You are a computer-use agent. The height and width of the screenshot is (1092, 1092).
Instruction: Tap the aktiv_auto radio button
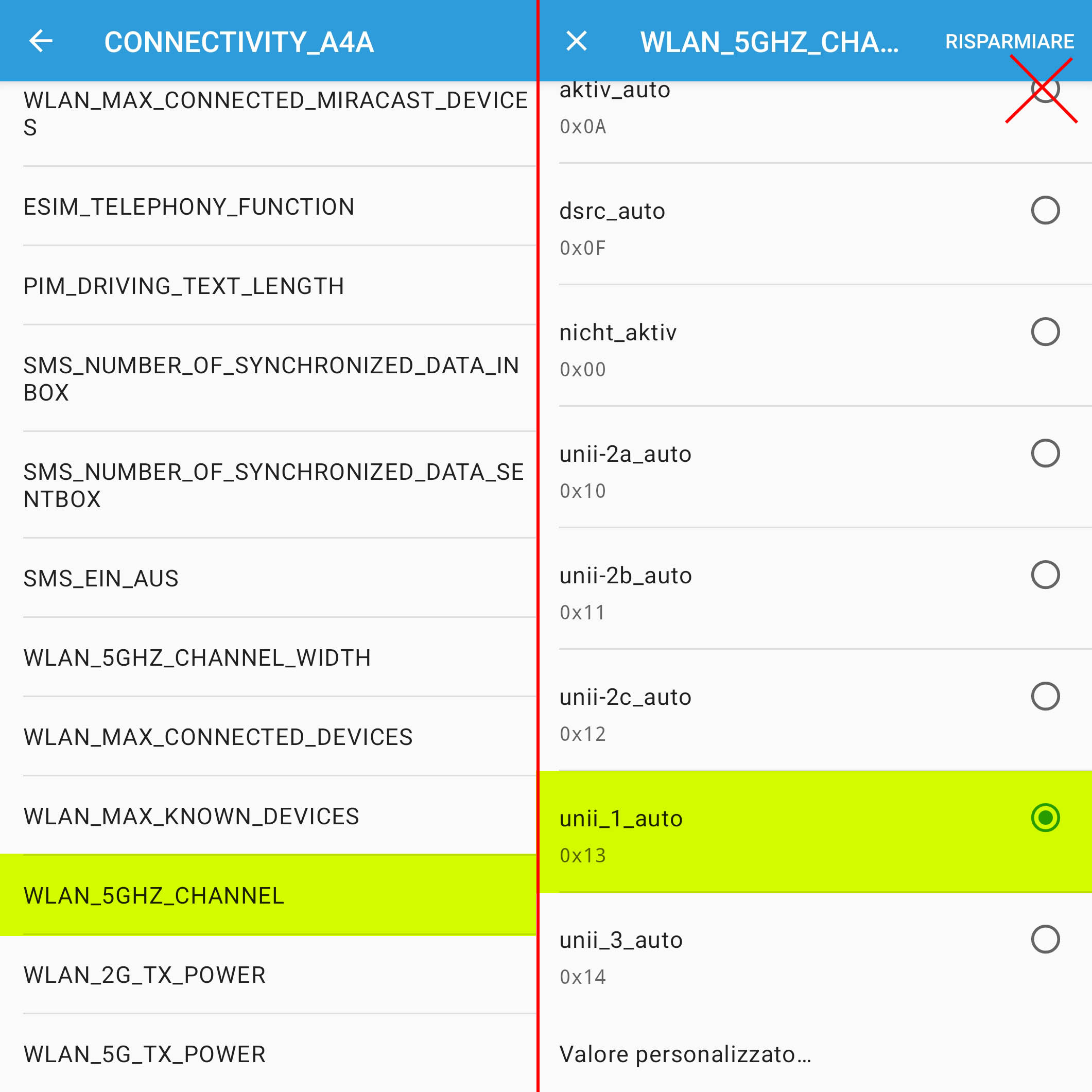1045,90
